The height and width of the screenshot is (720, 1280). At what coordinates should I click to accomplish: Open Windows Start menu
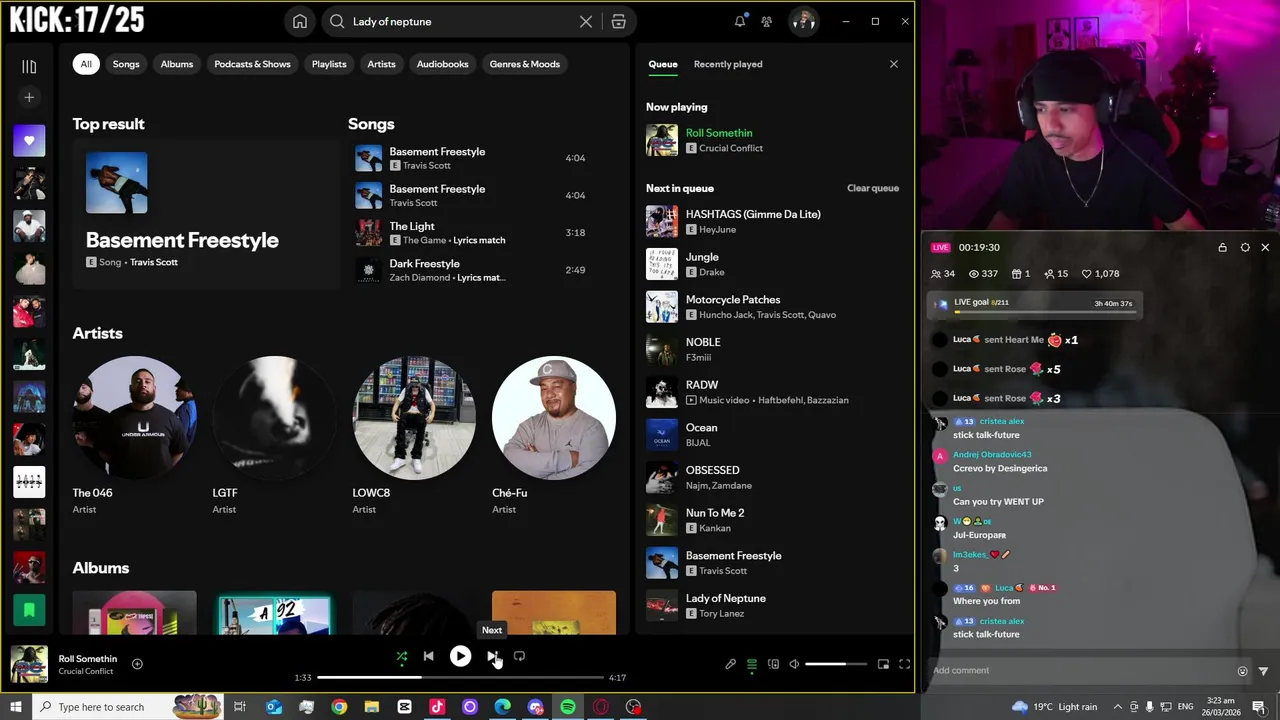pos(15,707)
